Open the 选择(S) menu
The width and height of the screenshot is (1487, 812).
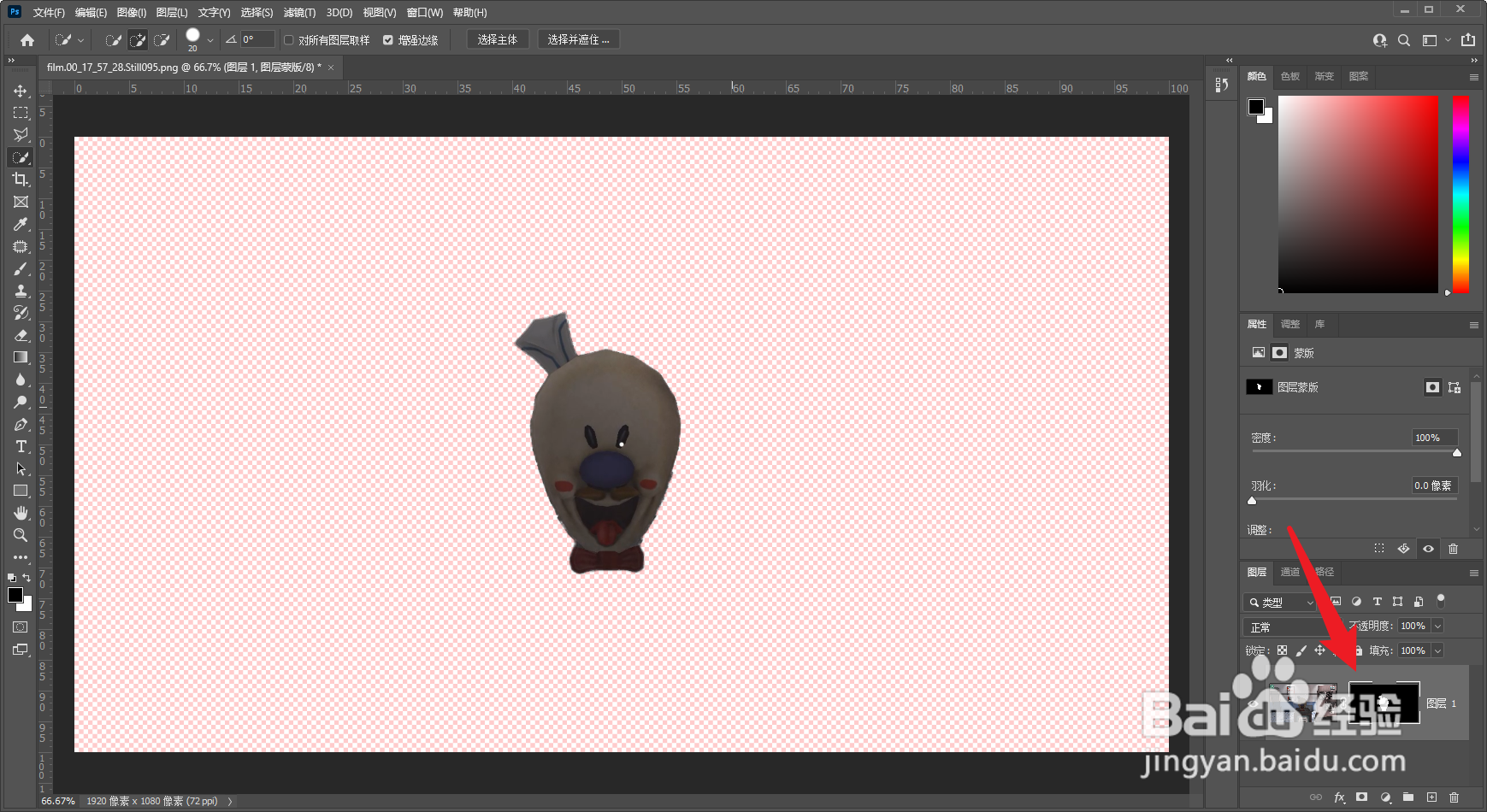(x=257, y=12)
